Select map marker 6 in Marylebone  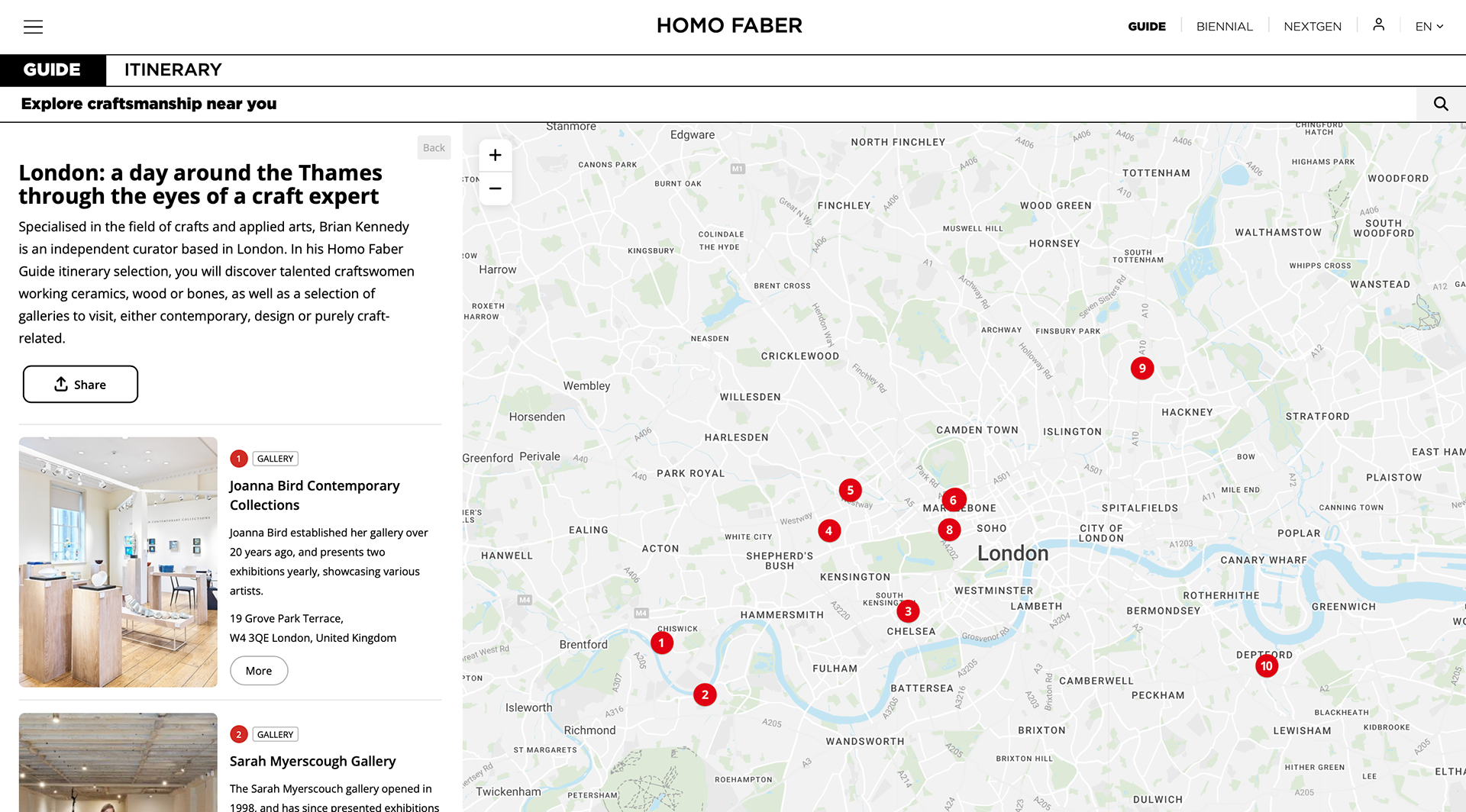coord(954,501)
